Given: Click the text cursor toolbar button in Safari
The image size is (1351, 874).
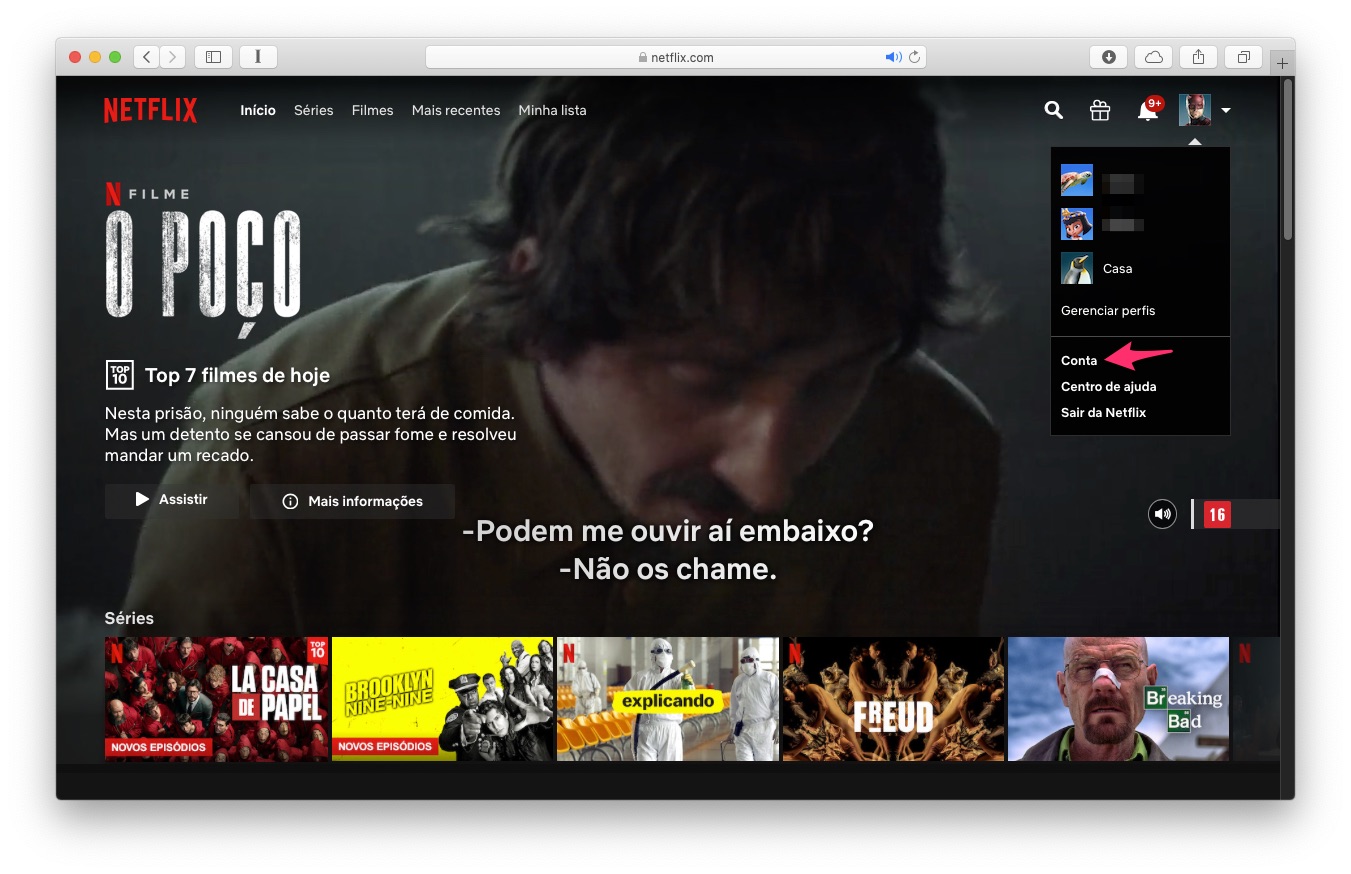Looking at the screenshot, I should 258,57.
